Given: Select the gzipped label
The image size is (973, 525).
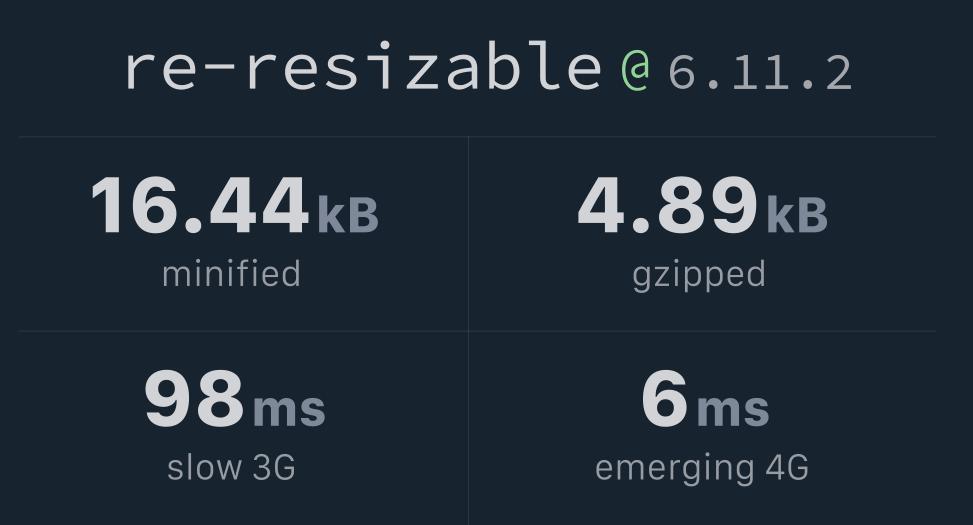Looking at the screenshot, I should tap(699, 274).
